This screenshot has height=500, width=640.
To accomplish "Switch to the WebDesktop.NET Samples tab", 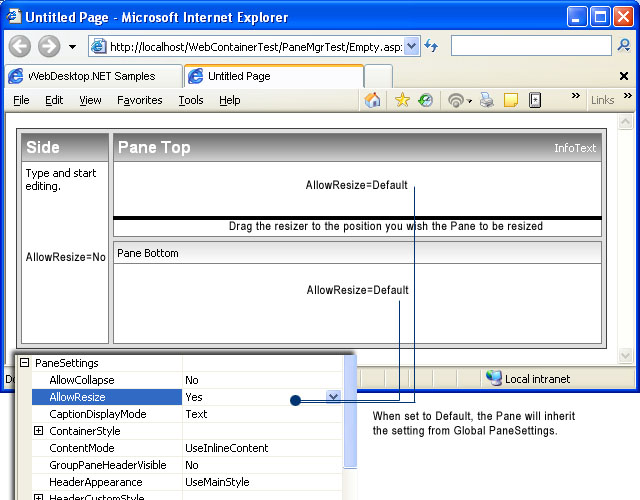I will [x=91, y=76].
